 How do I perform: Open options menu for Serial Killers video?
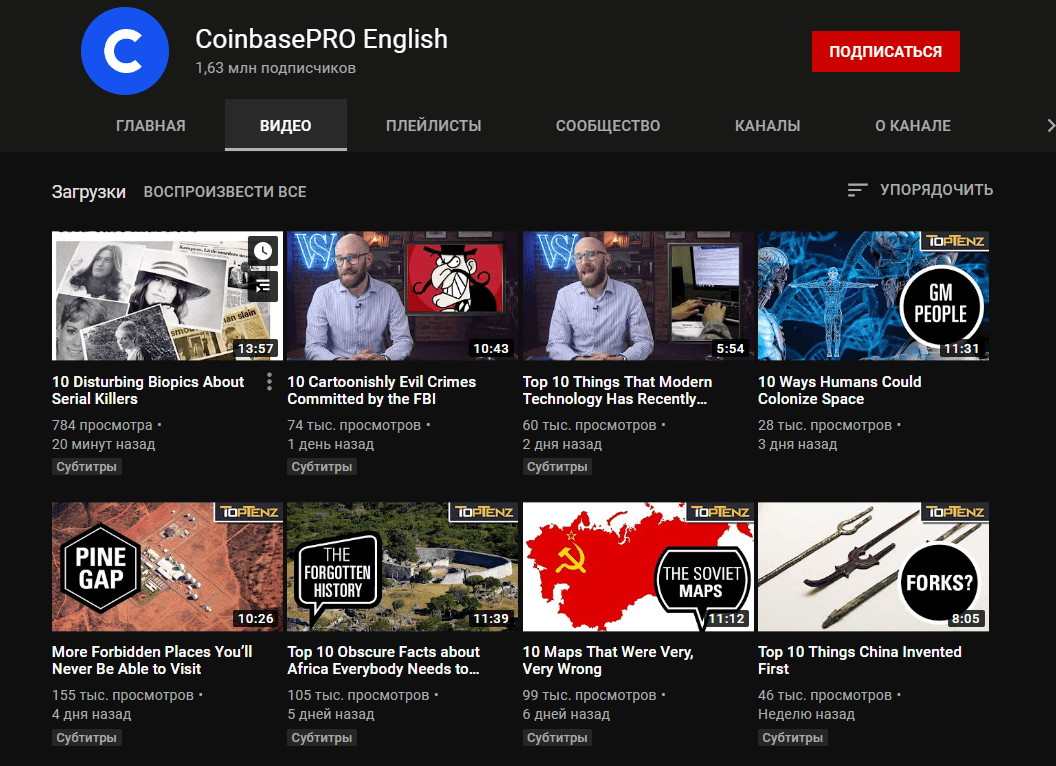269,382
